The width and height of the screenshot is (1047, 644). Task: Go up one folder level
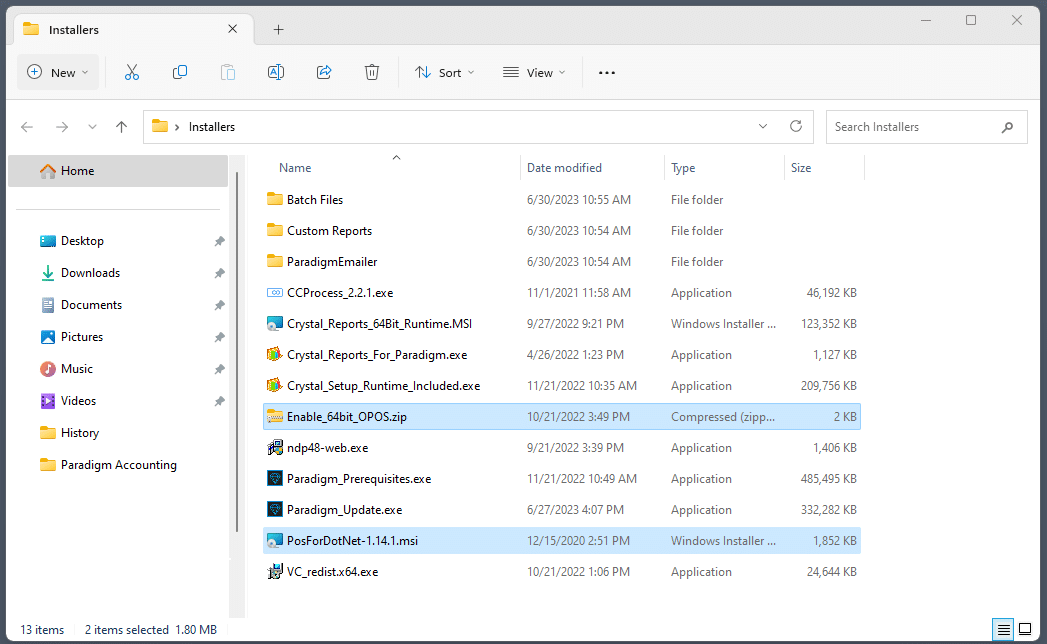pyautogui.click(x=121, y=127)
